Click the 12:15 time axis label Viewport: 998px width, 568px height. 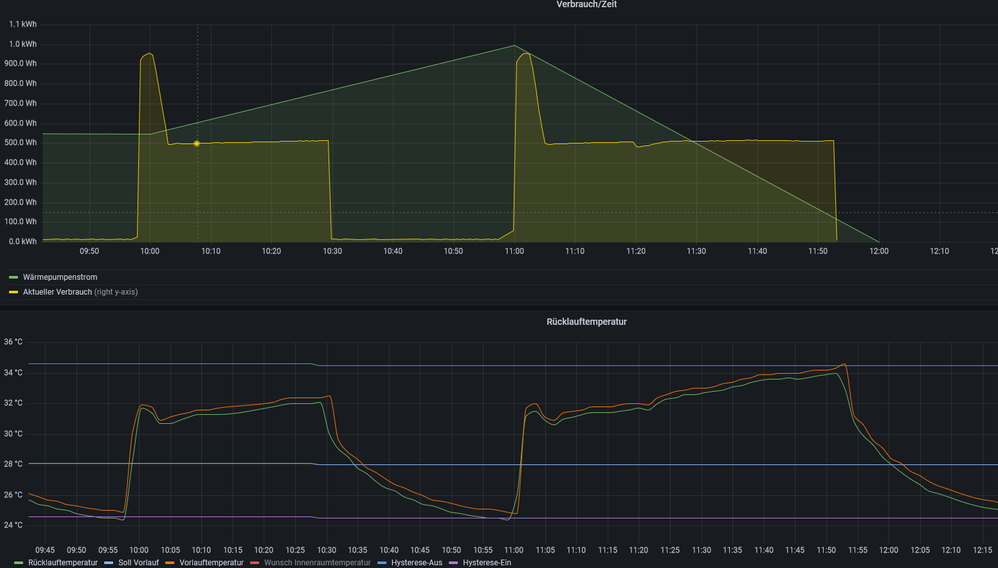tap(983, 550)
